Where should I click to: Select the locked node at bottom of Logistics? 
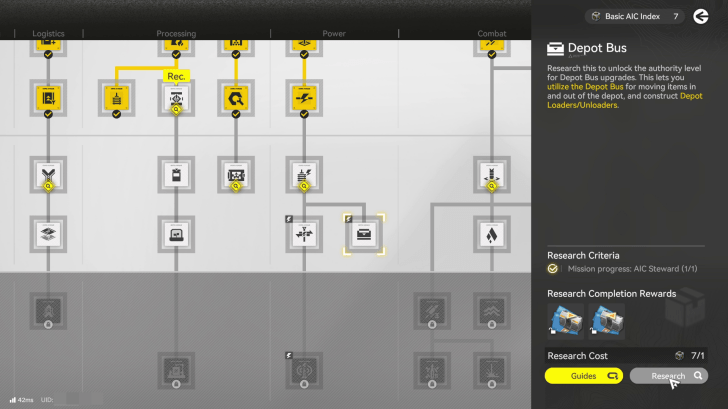48,306
